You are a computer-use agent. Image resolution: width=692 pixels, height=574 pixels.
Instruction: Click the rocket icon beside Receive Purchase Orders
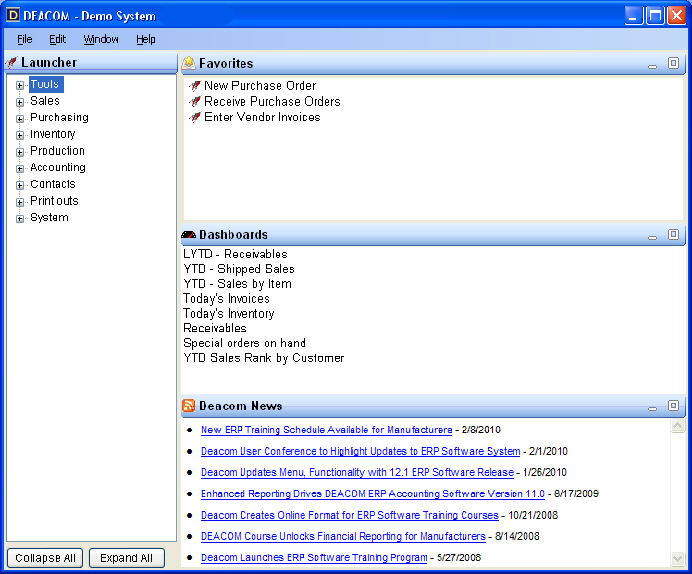tap(195, 102)
